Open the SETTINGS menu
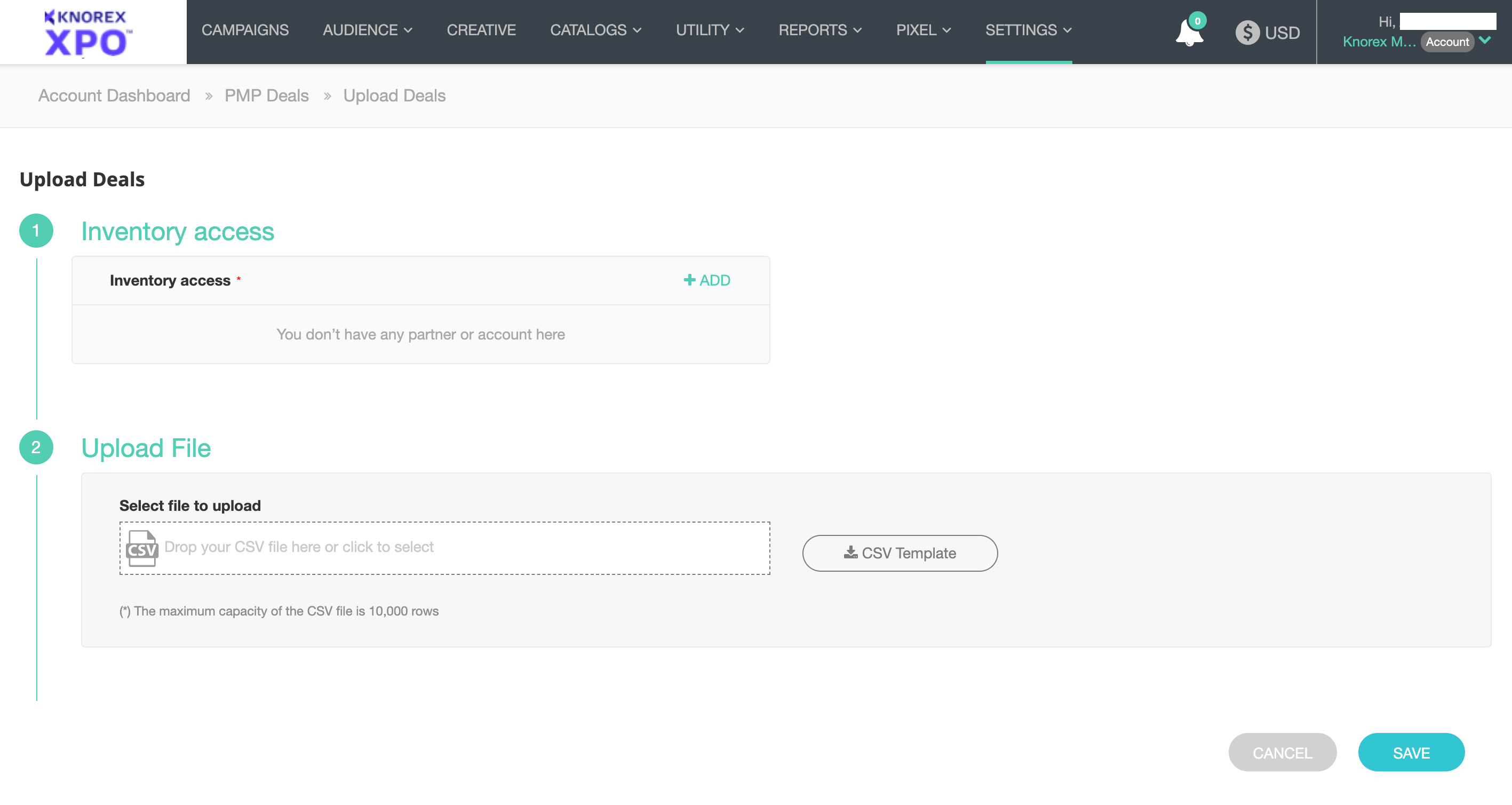The height and width of the screenshot is (805, 1512). 1028,30
